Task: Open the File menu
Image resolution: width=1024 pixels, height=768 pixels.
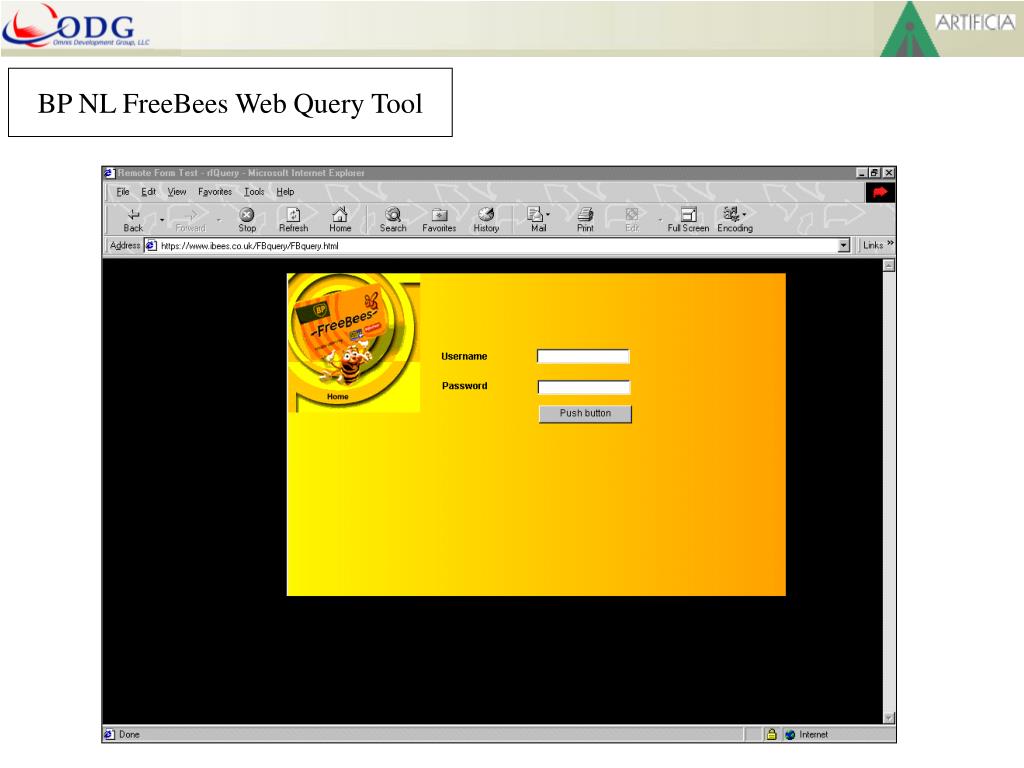Action: click(123, 192)
